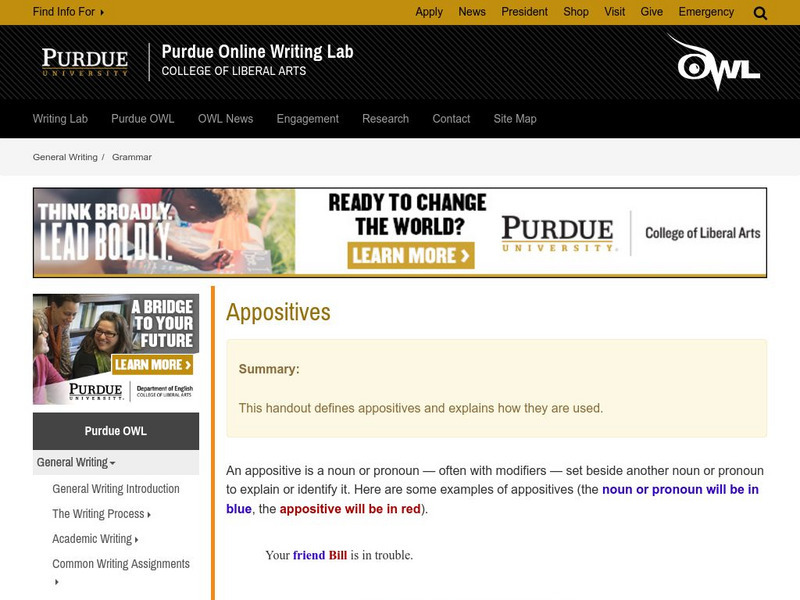Screen dimensions: 800x600
Task: Click the Purdue University logo in the header
Action: [x=84, y=61]
